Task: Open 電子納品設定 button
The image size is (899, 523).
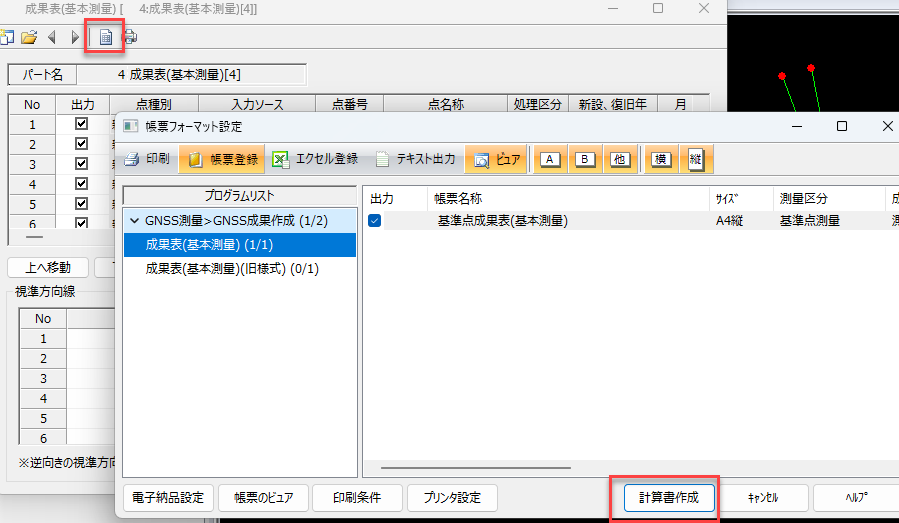Action: [x=168, y=498]
